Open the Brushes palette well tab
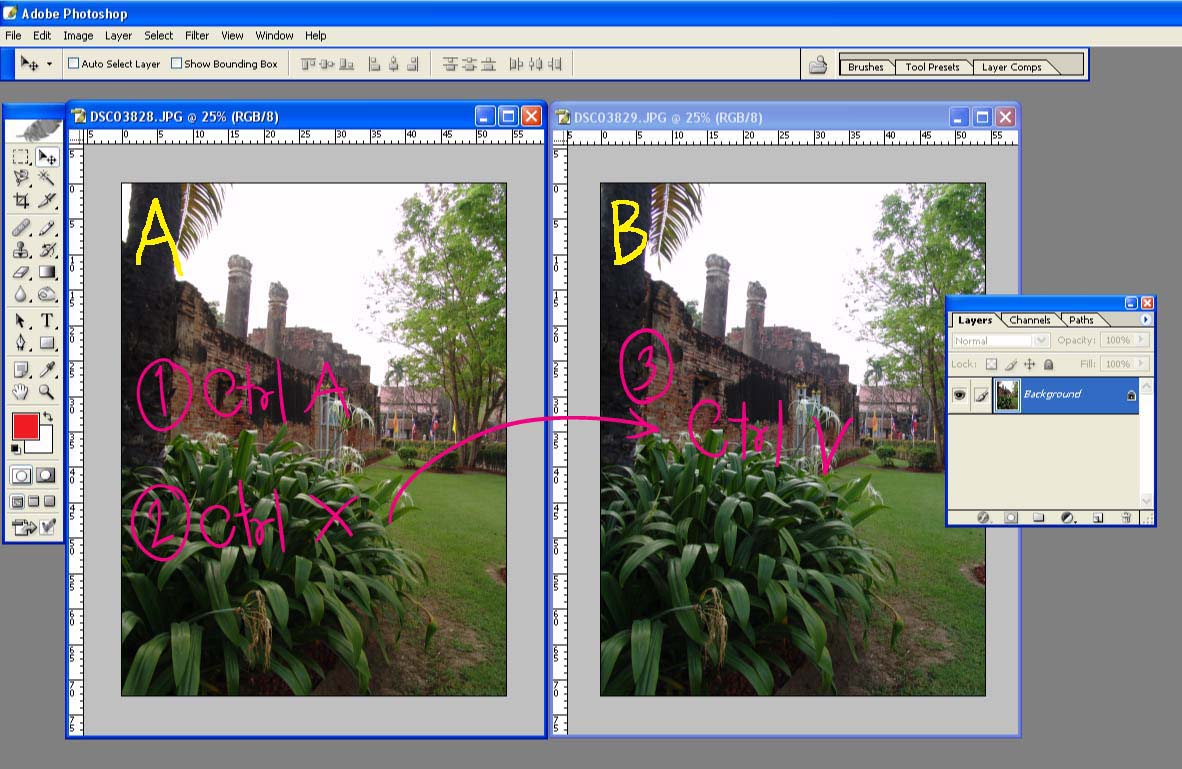1182x769 pixels. (865, 67)
